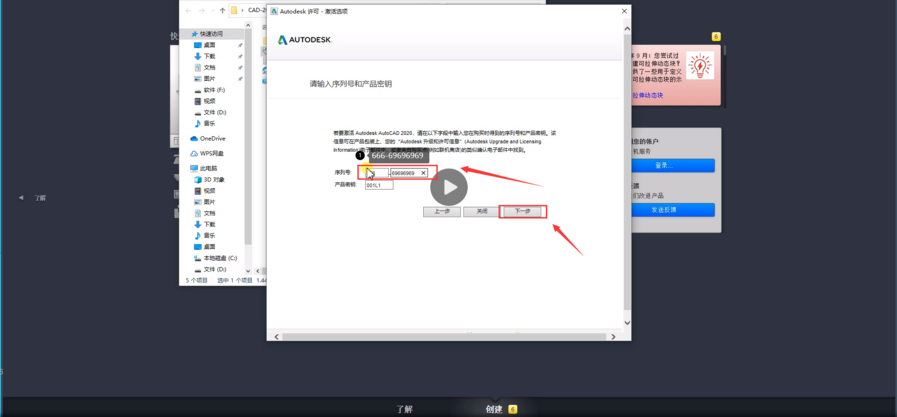Screen dimensions: 897x417
Task: Click the 选中 1 个项目 status text
Action: [x=235, y=280]
